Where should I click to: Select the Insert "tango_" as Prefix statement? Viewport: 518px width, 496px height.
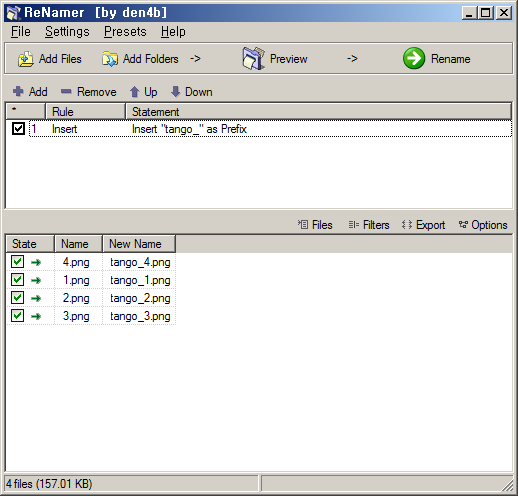(x=189, y=129)
